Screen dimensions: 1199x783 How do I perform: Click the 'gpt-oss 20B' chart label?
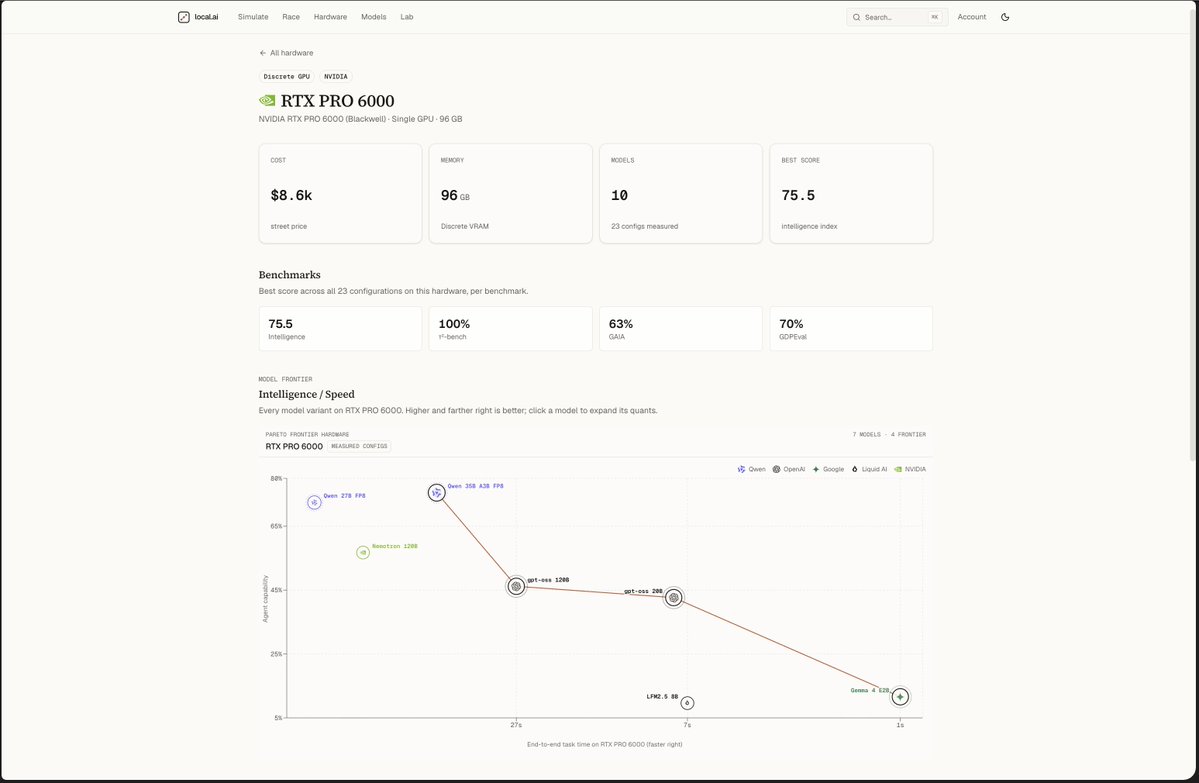point(643,591)
